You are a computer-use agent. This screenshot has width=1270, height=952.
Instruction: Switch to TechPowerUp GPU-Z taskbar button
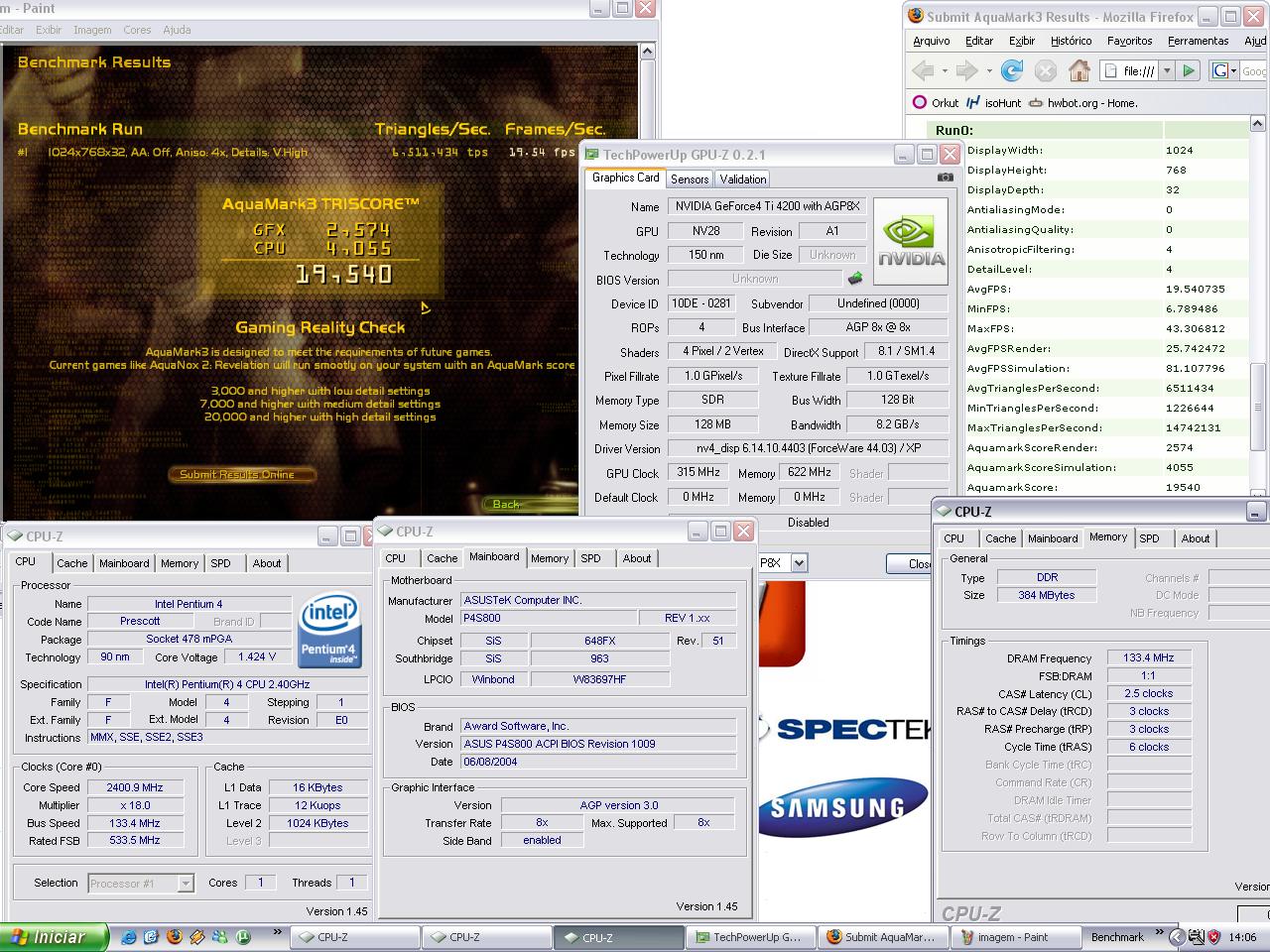pos(749,937)
